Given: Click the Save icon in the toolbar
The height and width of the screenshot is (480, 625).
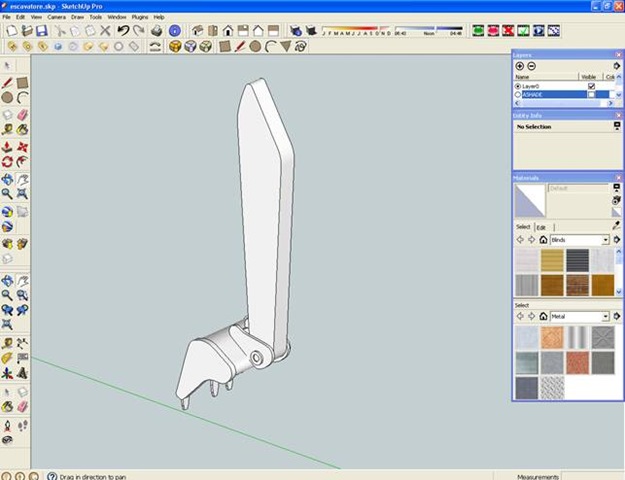Looking at the screenshot, I should coord(43,31).
